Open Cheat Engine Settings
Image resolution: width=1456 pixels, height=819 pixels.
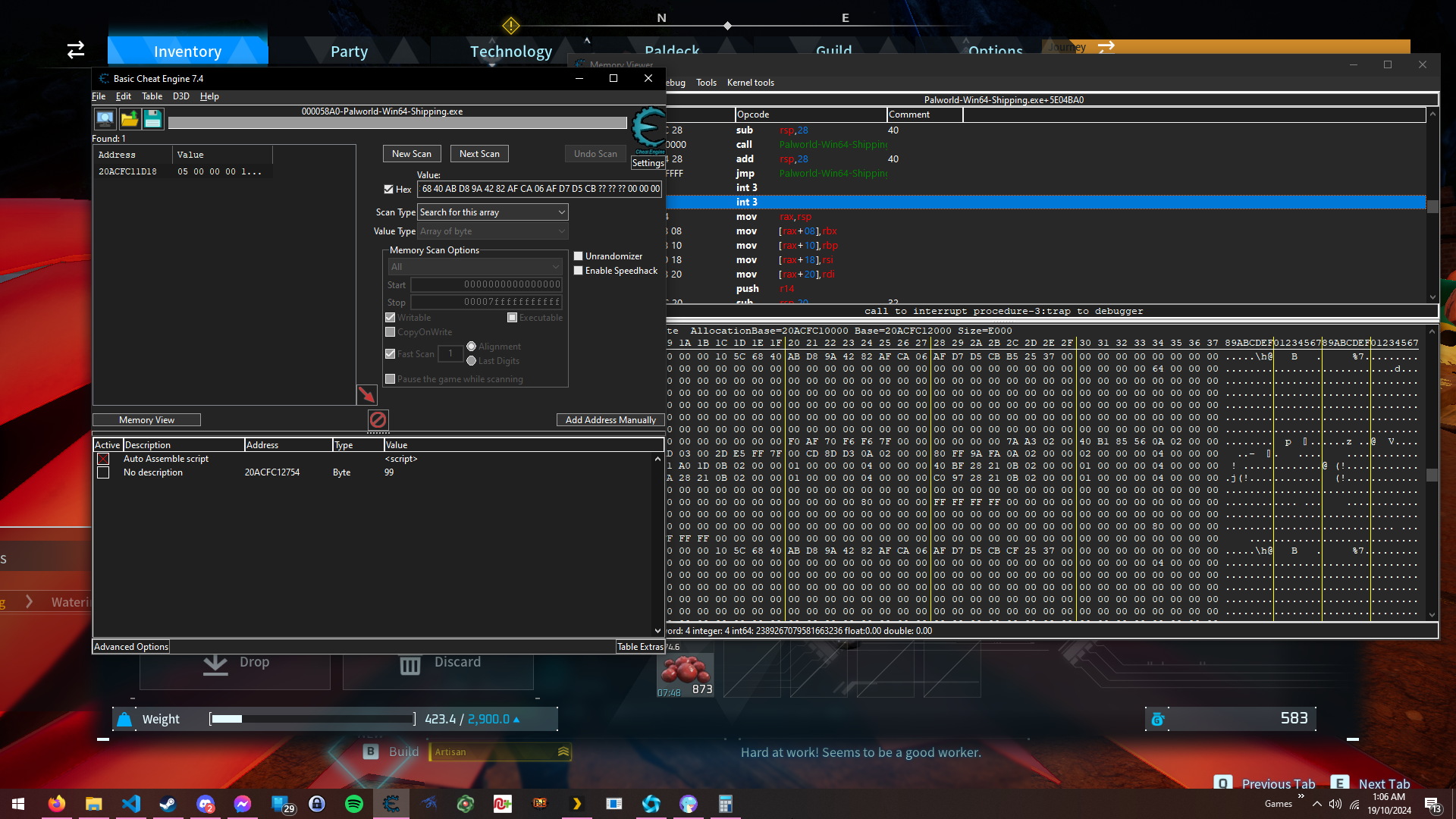648,163
